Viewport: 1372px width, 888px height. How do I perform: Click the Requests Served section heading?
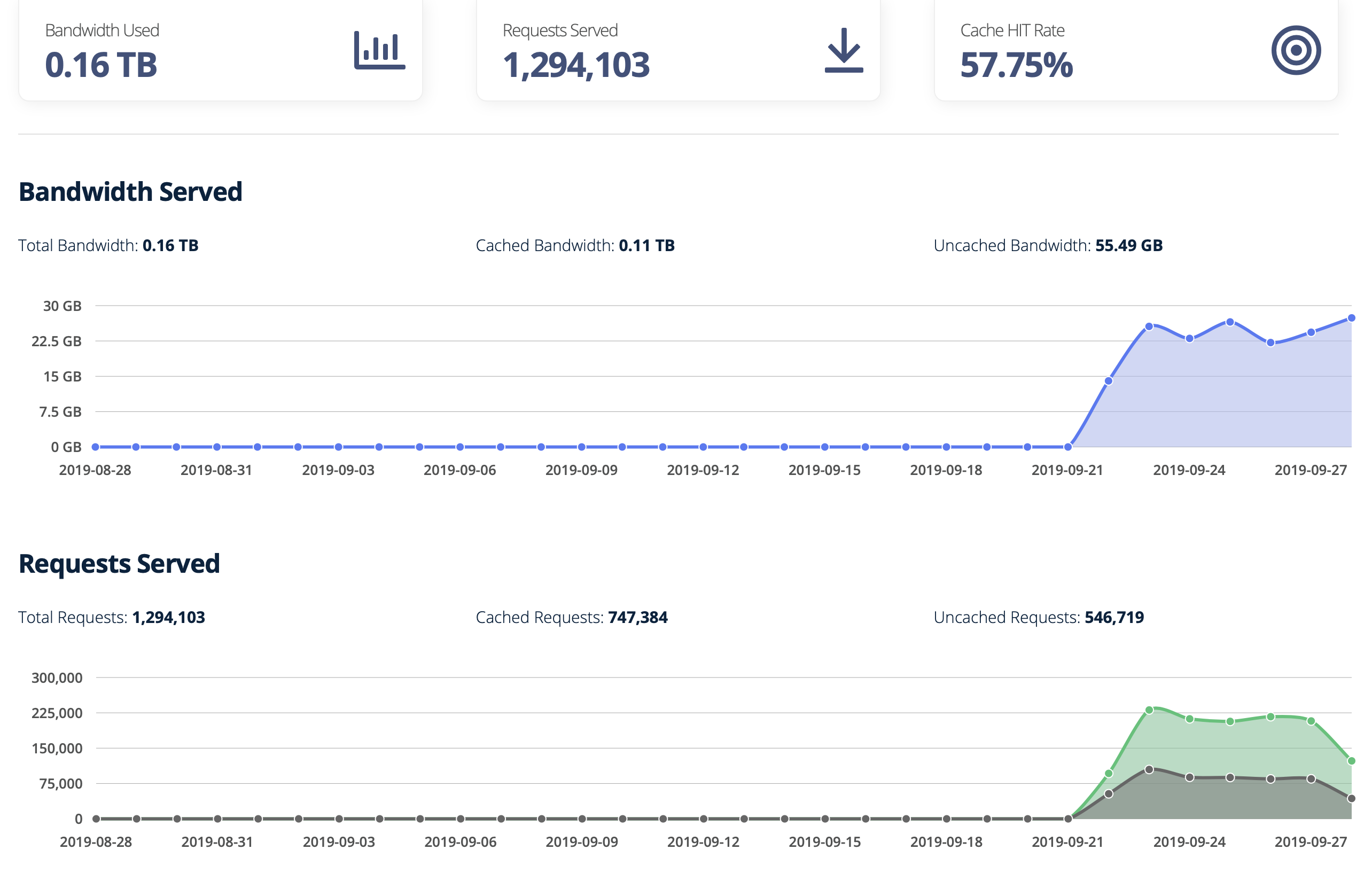(x=119, y=564)
